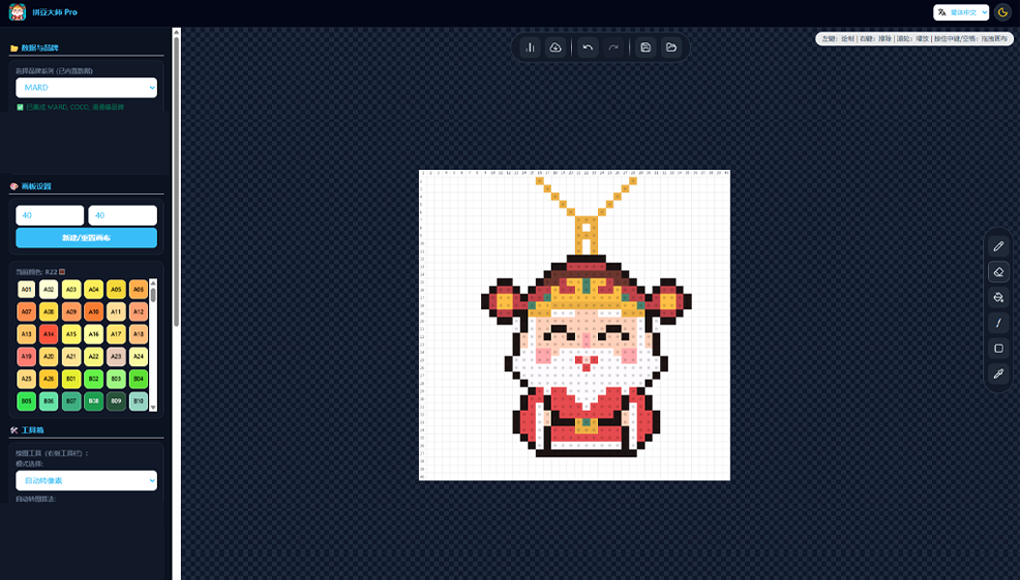Click the cloud download export icon
Screen dimensions: 1020x580
tap(556, 48)
